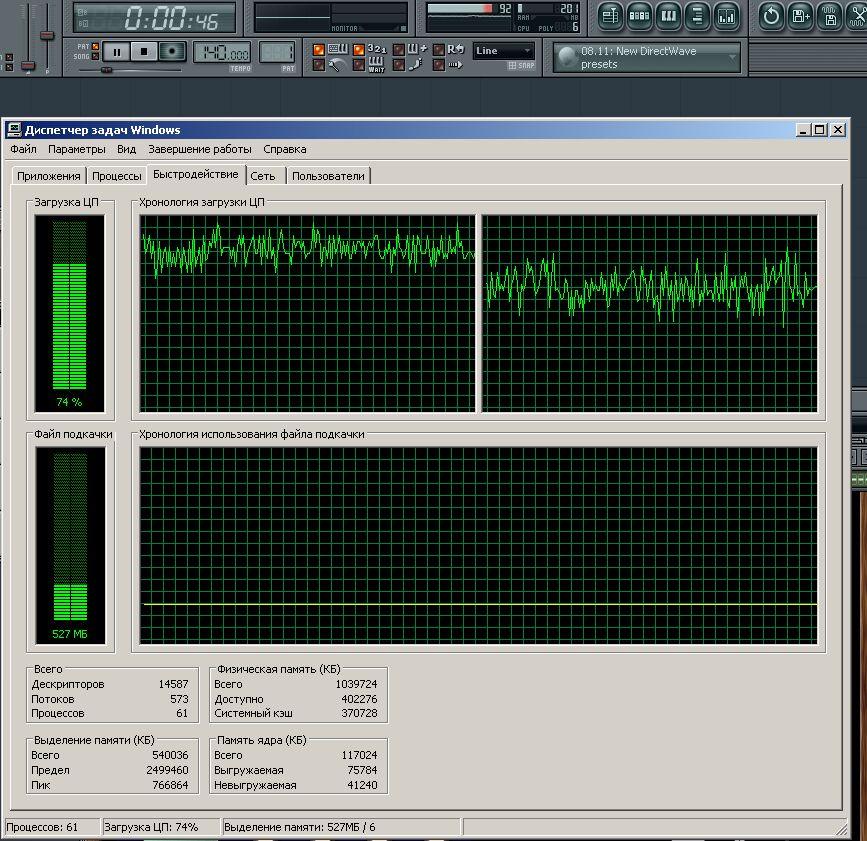The image size is (867, 841).
Task: Switch to the Сеть tab
Action: pos(263,176)
